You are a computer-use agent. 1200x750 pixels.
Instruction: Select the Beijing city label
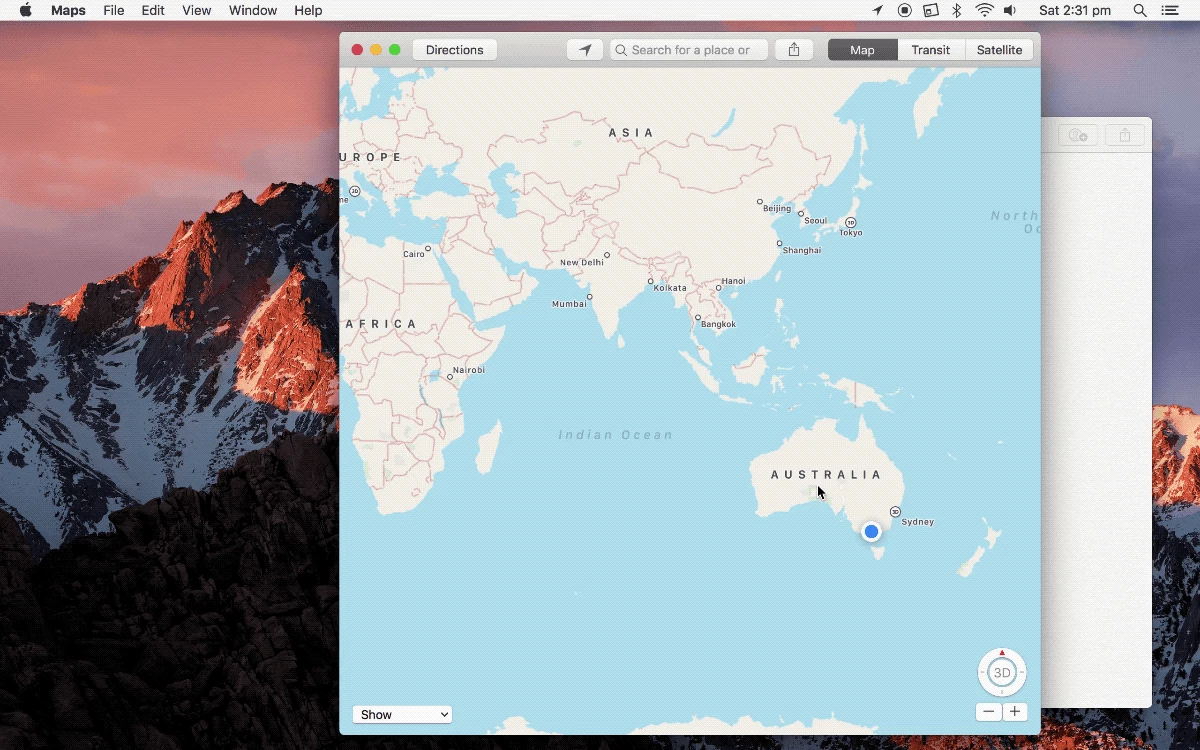click(777, 208)
